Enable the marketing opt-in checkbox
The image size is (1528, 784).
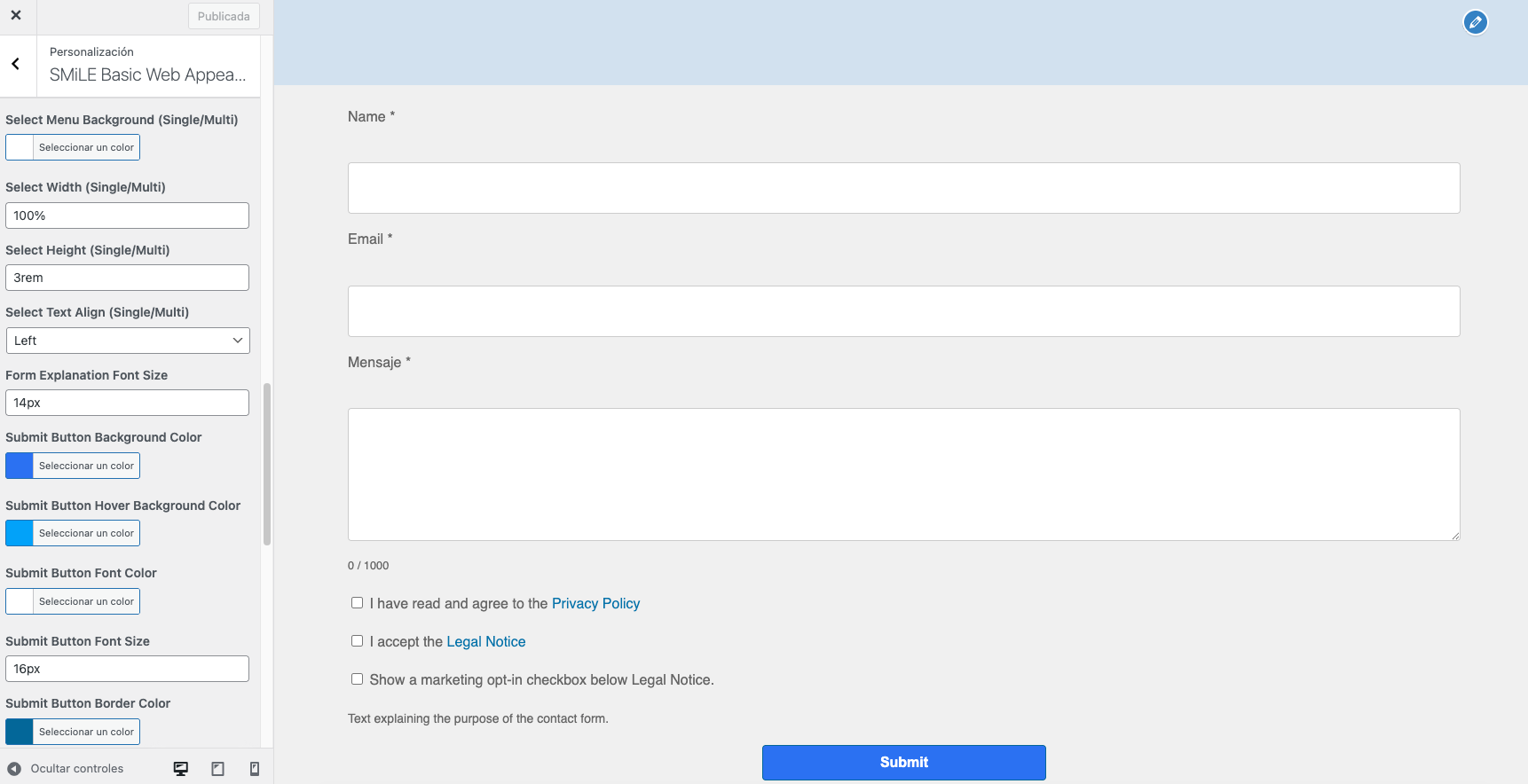pos(357,679)
